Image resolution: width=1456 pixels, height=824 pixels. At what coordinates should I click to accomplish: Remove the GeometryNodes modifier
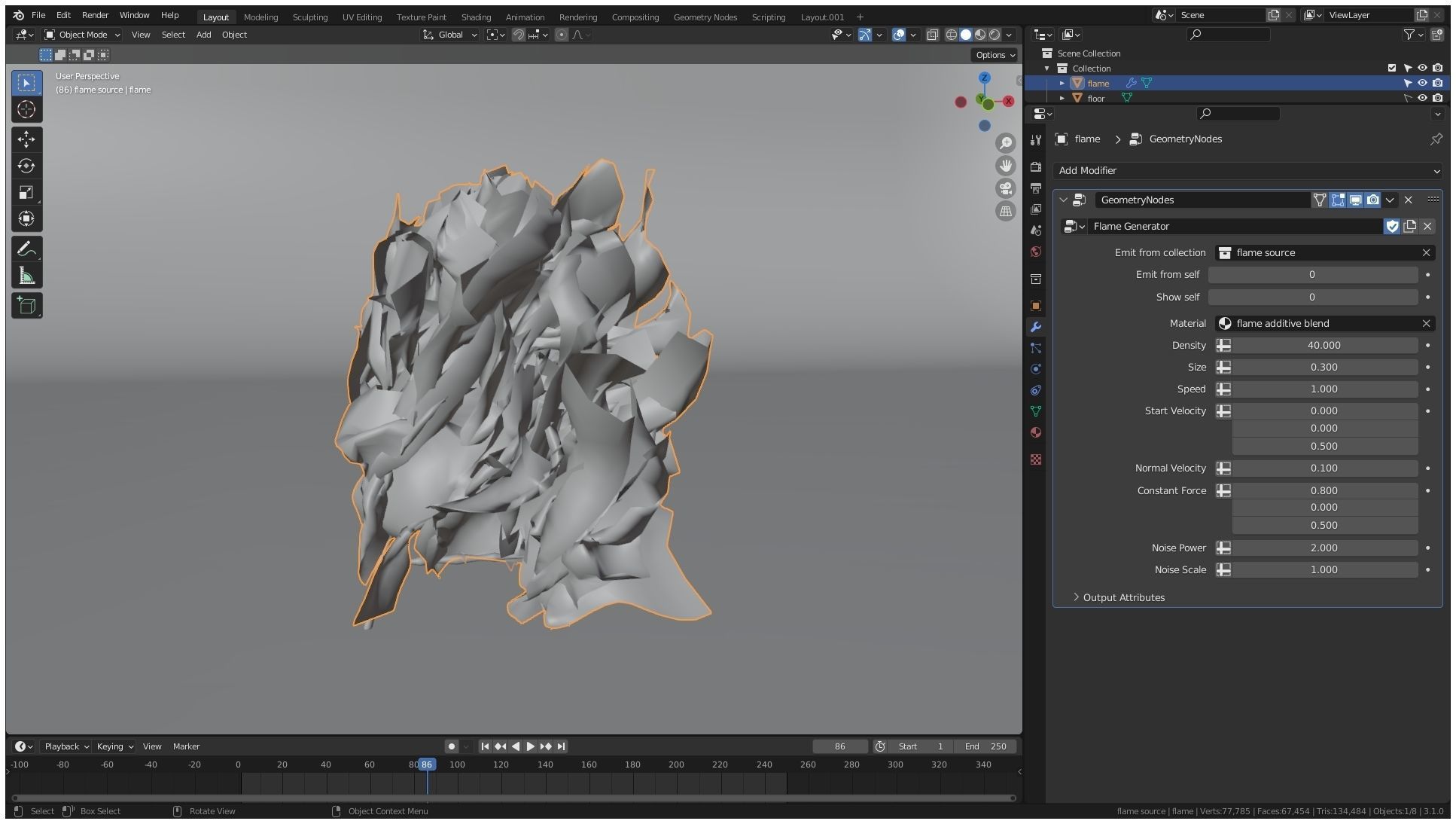(x=1409, y=200)
